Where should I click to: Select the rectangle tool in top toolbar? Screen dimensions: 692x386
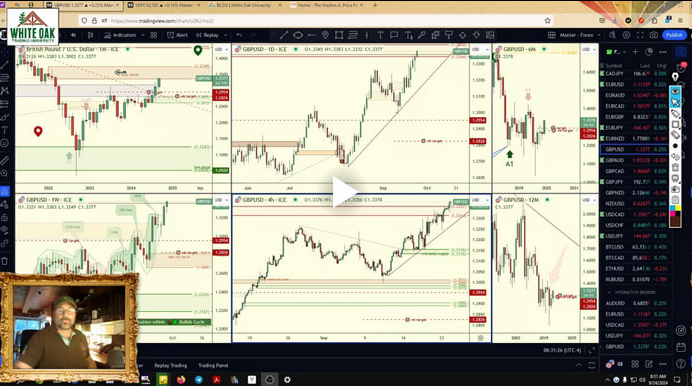(339, 35)
